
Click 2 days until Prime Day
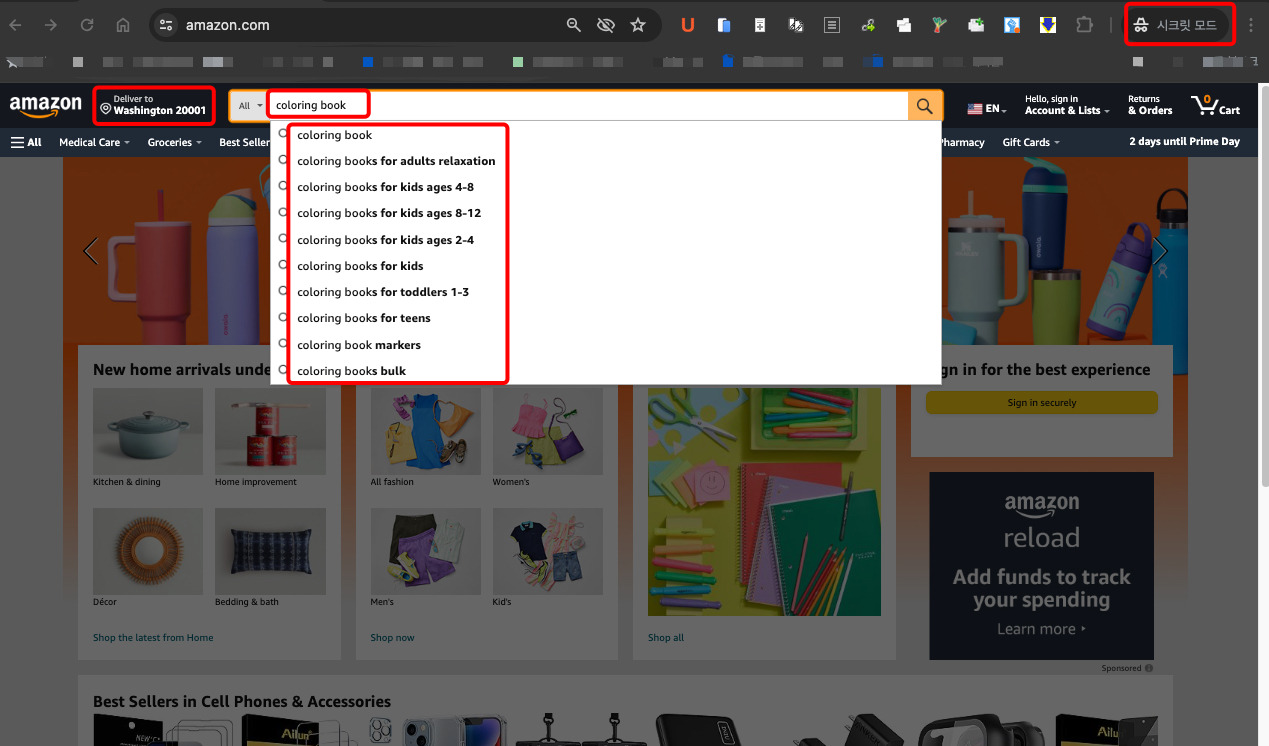pyautogui.click(x=1184, y=142)
